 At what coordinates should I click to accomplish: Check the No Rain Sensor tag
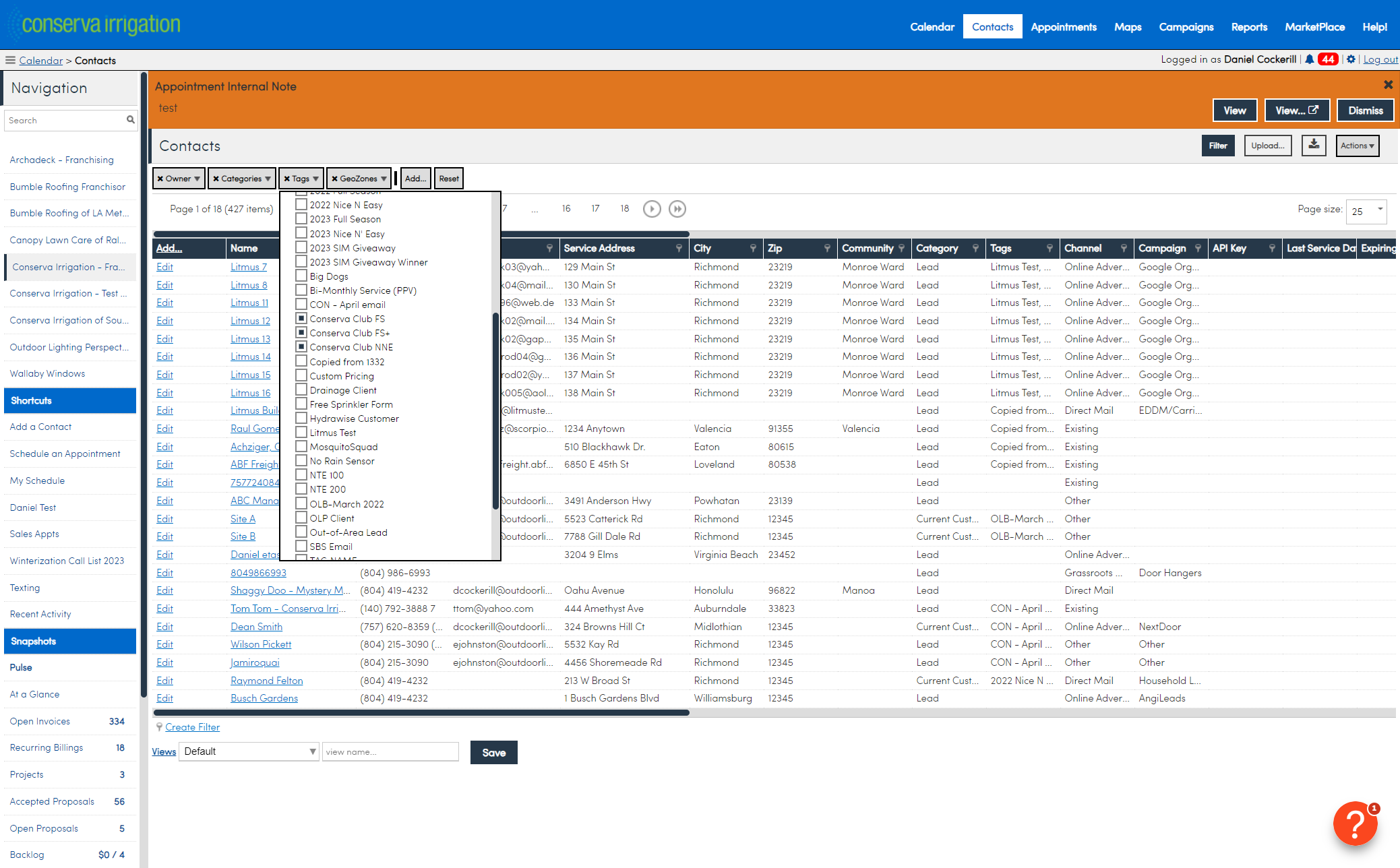point(301,460)
